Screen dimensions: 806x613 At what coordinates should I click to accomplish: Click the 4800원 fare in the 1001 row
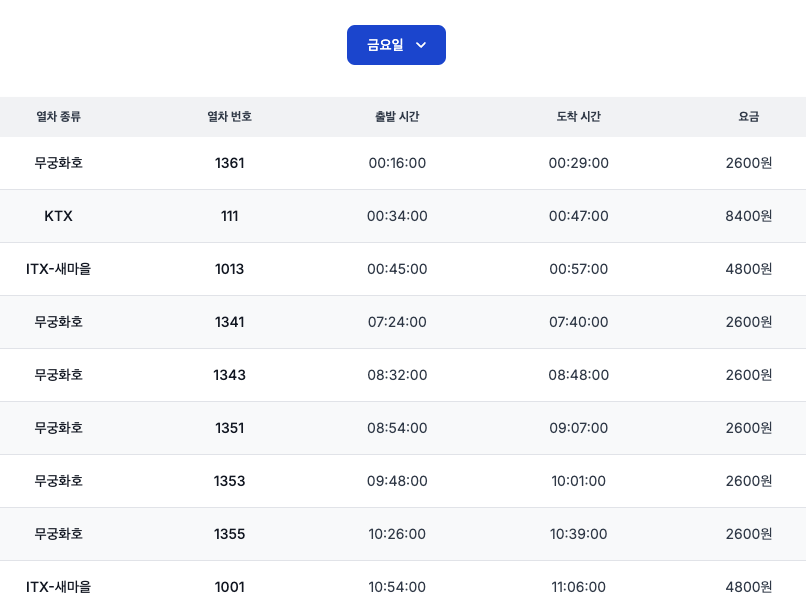(749, 586)
